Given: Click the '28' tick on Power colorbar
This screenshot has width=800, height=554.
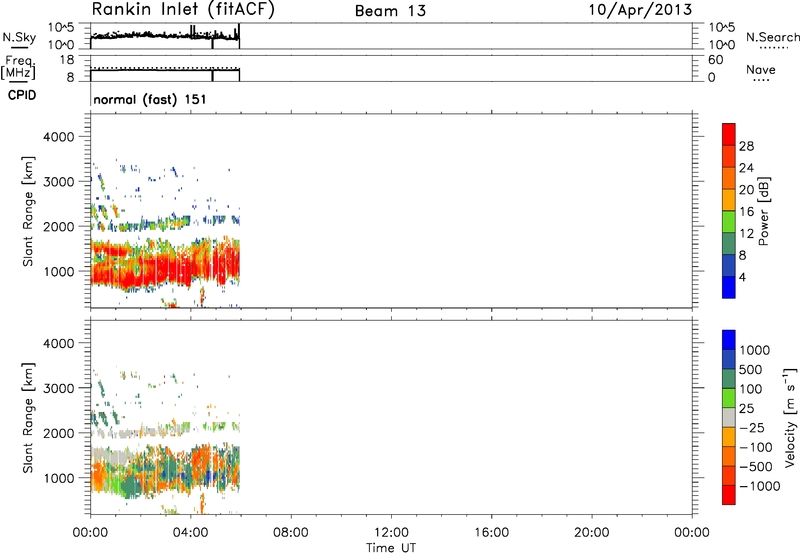Looking at the screenshot, I should click(746, 146).
